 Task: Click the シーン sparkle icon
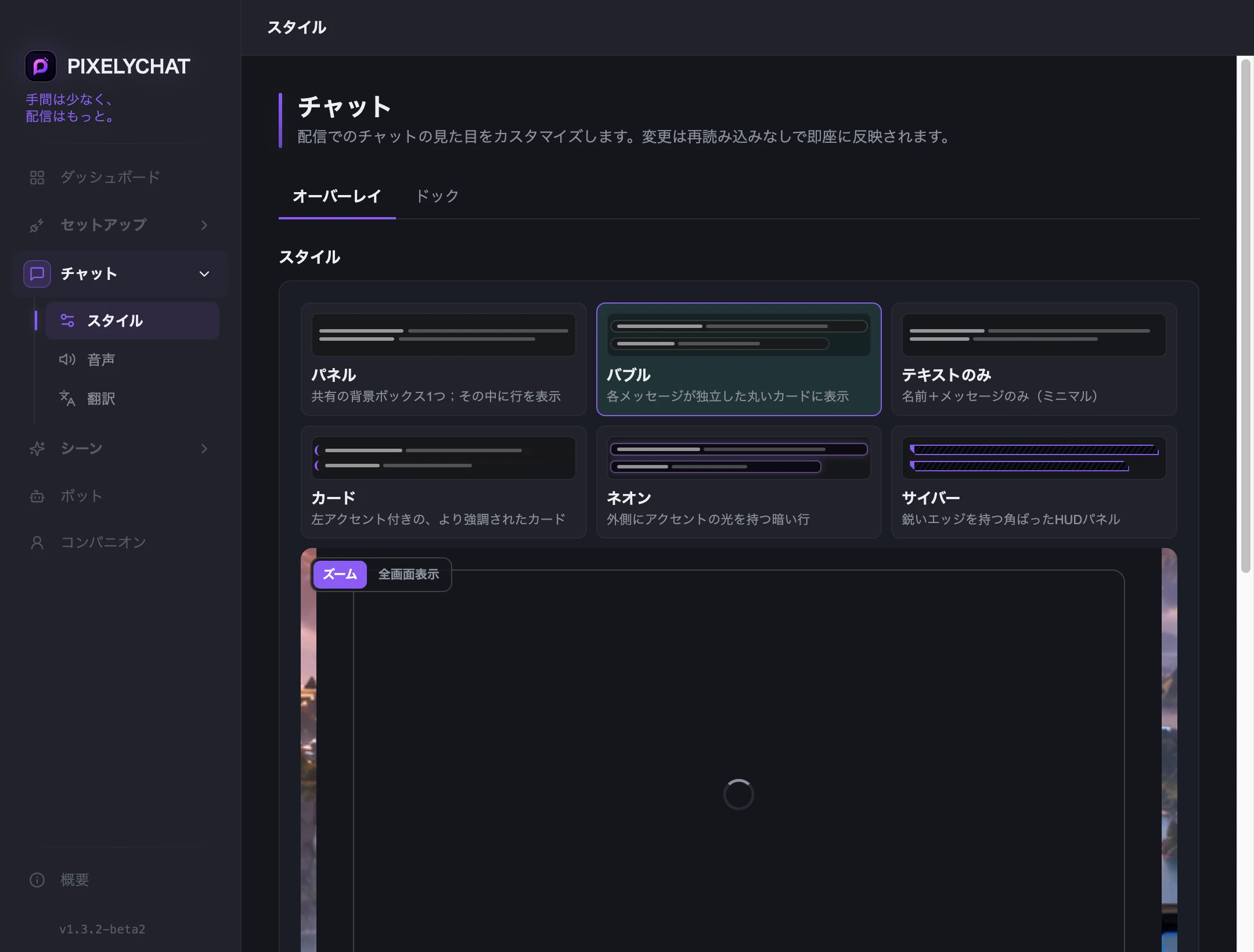[x=37, y=449]
